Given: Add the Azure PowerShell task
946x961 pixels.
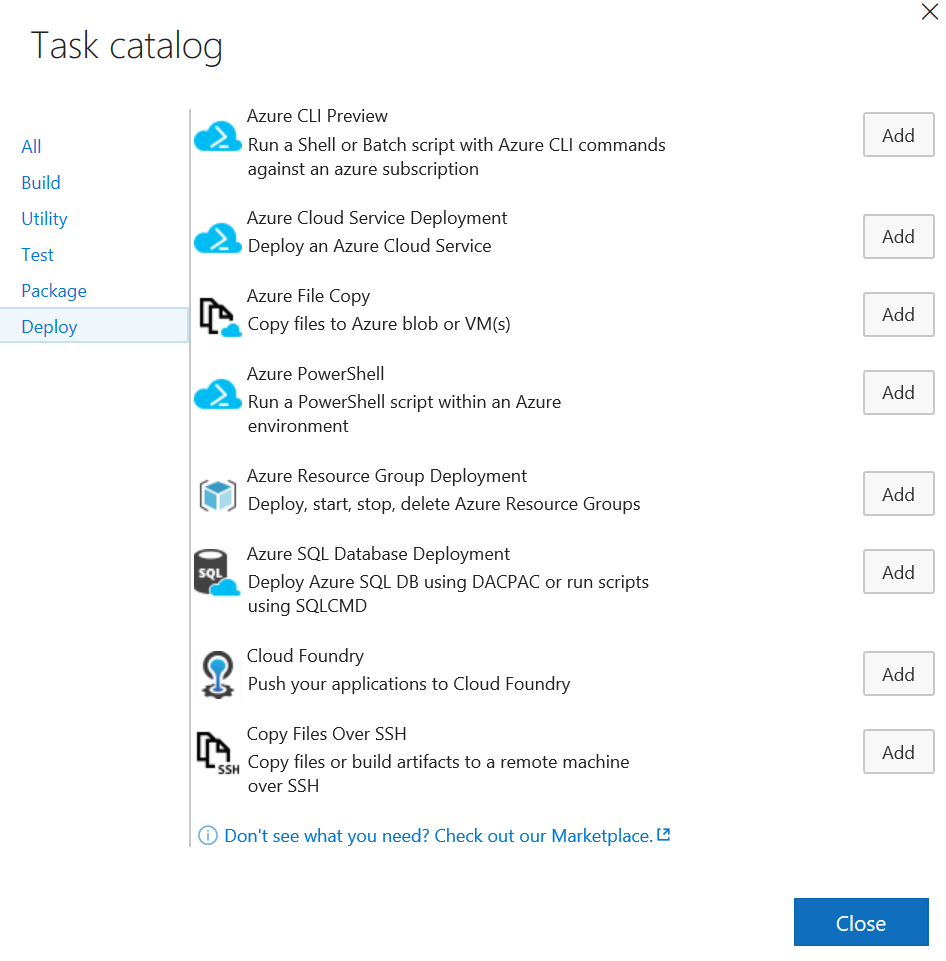Looking at the screenshot, I should [x=898, y=392].
